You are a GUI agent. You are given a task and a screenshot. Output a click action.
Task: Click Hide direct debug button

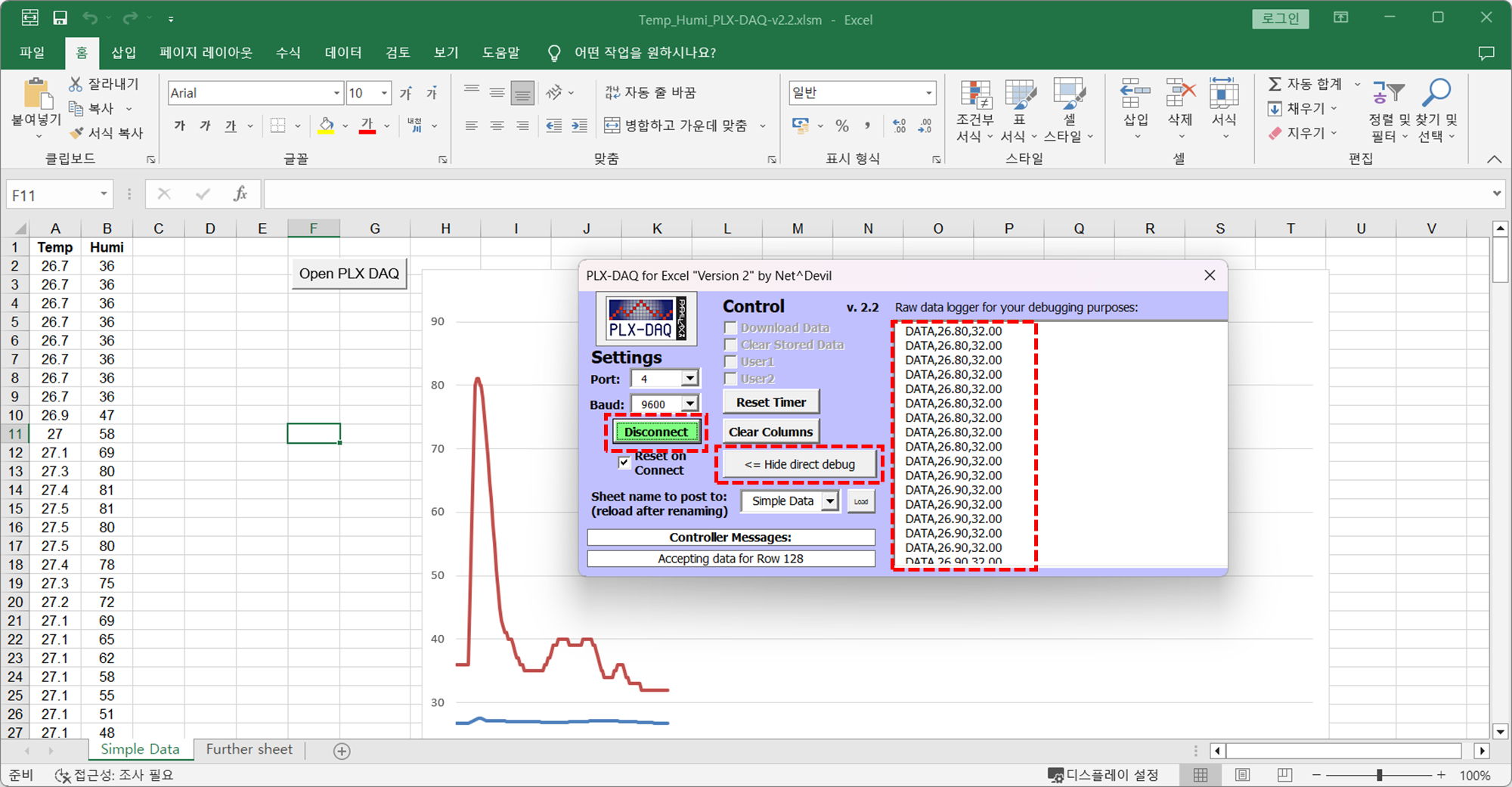click(x=800, y=464)
